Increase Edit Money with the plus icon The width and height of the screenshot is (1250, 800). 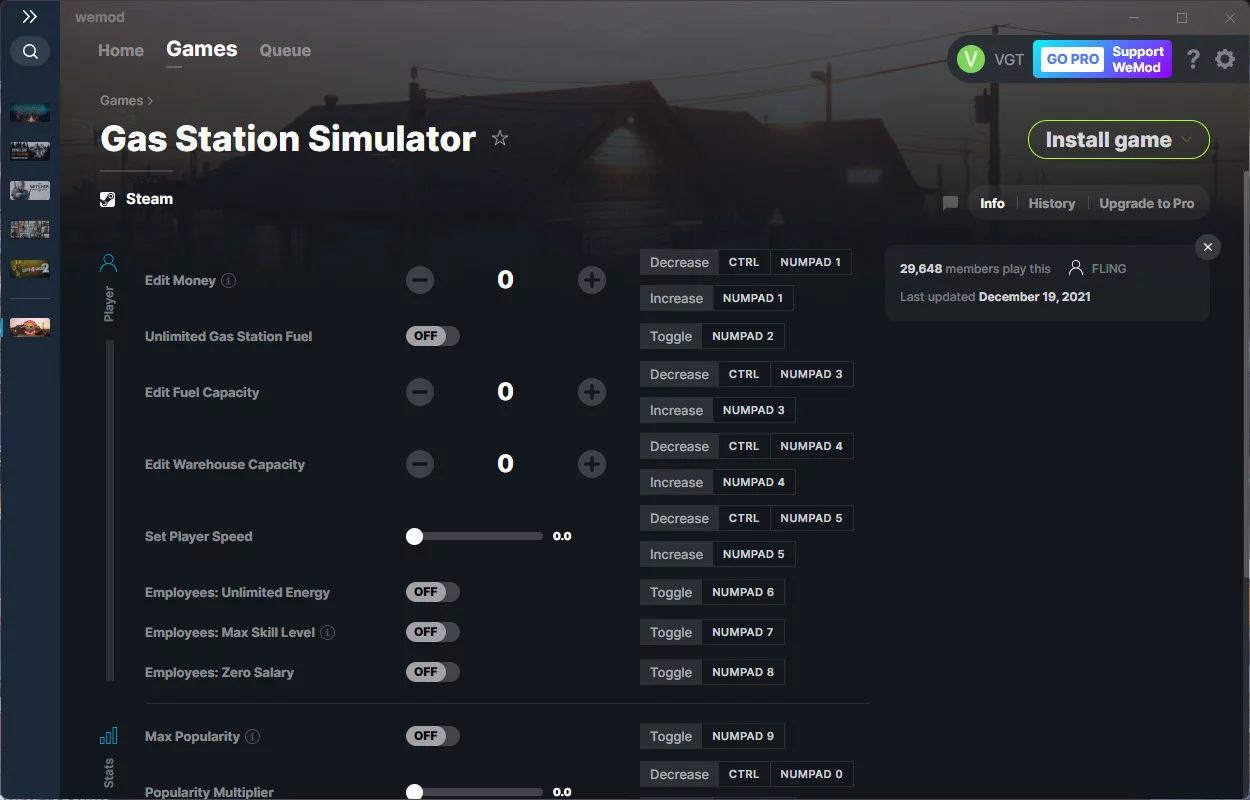pos(592,280)
